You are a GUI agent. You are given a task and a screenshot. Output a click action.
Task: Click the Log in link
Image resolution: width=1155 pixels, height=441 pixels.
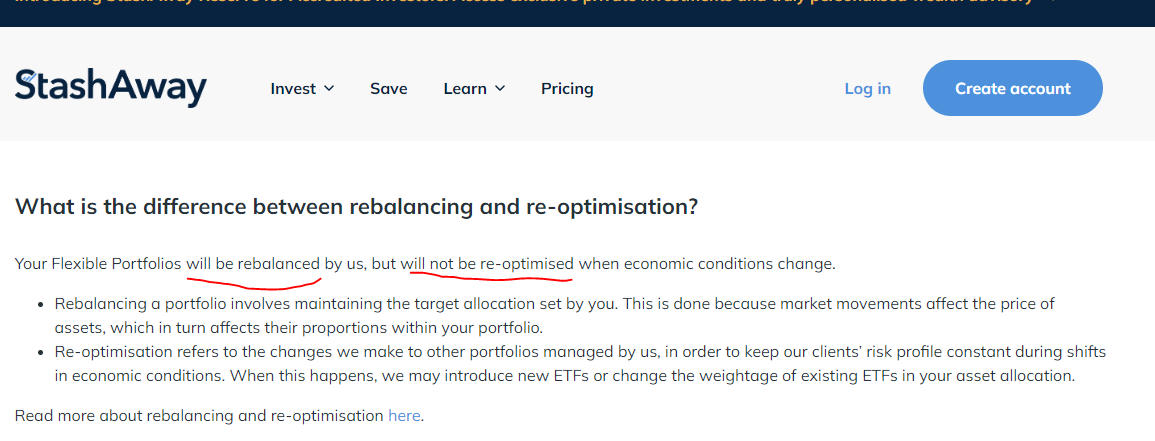pyautogui.click(x=868, y=88)
